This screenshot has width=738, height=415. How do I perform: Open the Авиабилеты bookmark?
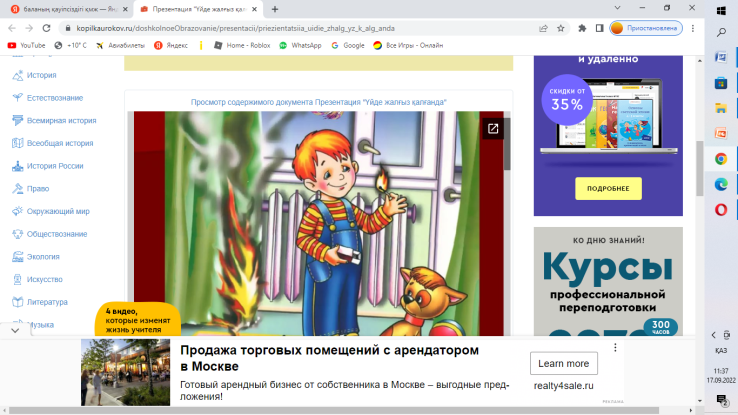tap(120, 46)
